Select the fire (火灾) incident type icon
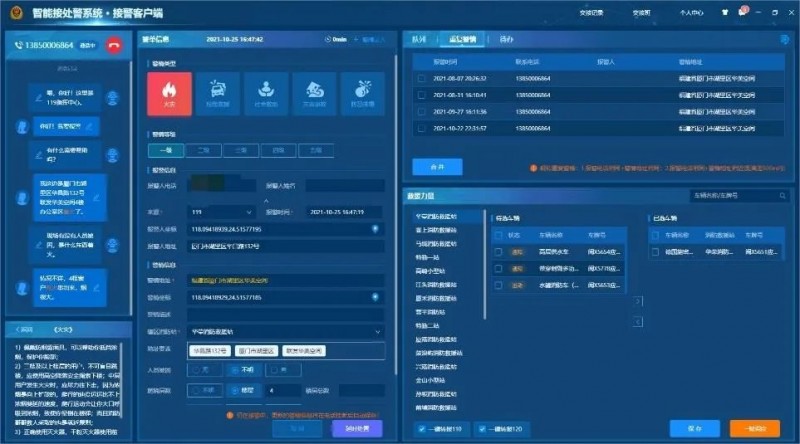 click(169, 92)
